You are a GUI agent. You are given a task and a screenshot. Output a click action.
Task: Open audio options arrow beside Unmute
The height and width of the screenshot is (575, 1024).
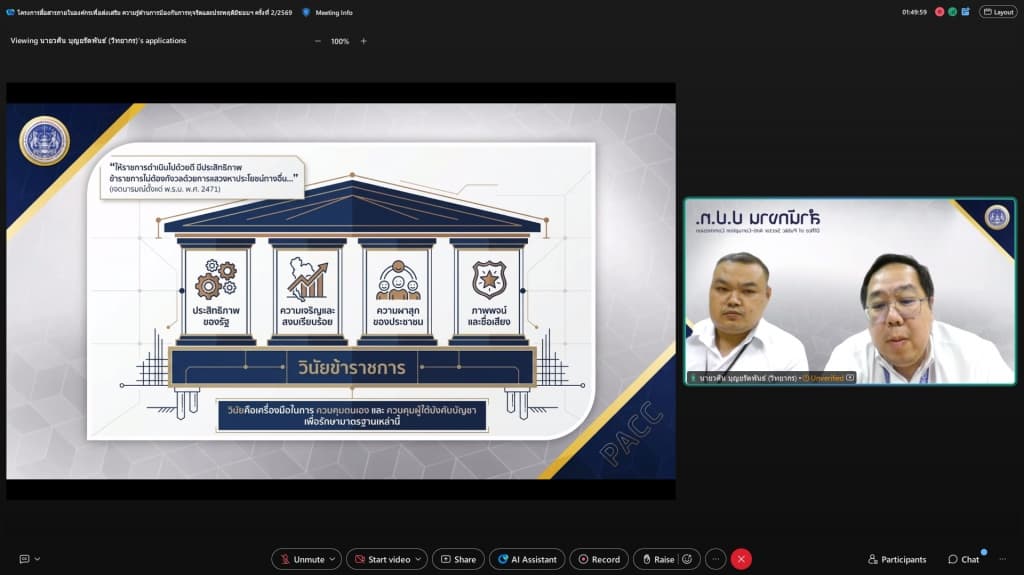point(332,559)
